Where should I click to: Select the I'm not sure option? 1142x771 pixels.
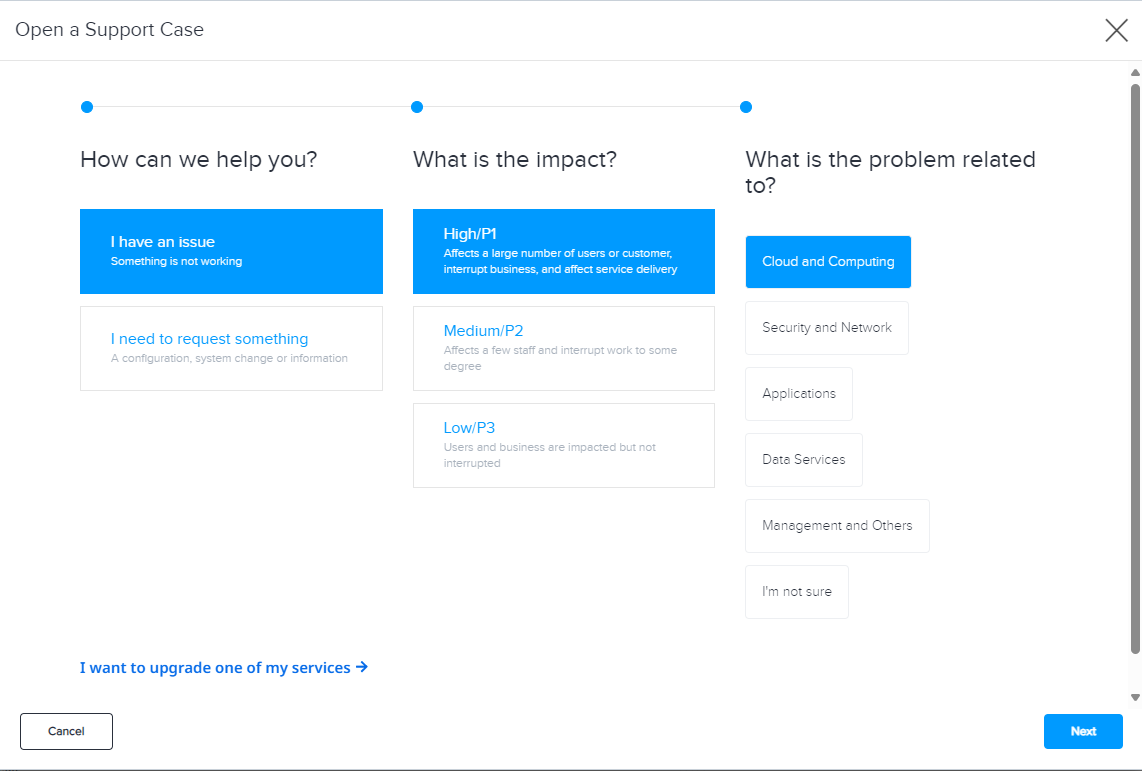point(797,592)
